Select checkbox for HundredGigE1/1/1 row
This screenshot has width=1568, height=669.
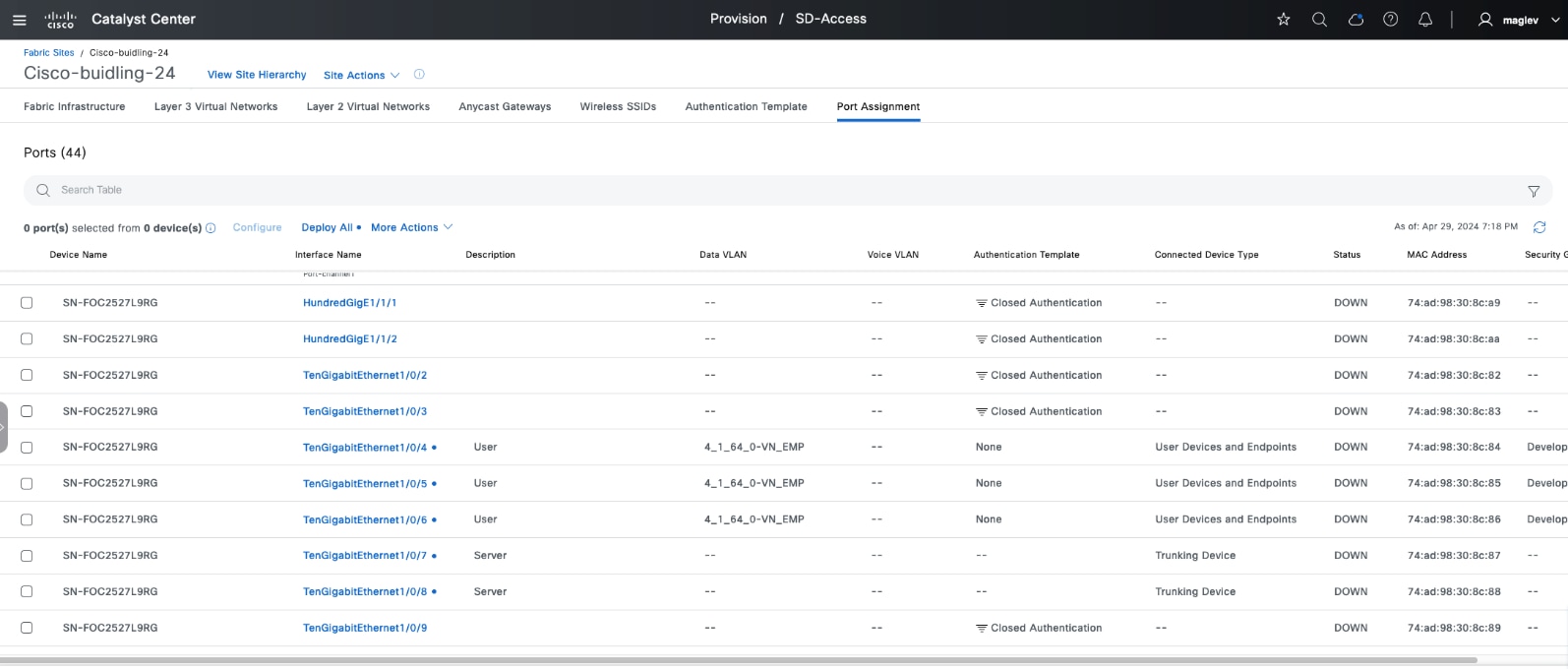pyautogui.click(x=27, y=303)
